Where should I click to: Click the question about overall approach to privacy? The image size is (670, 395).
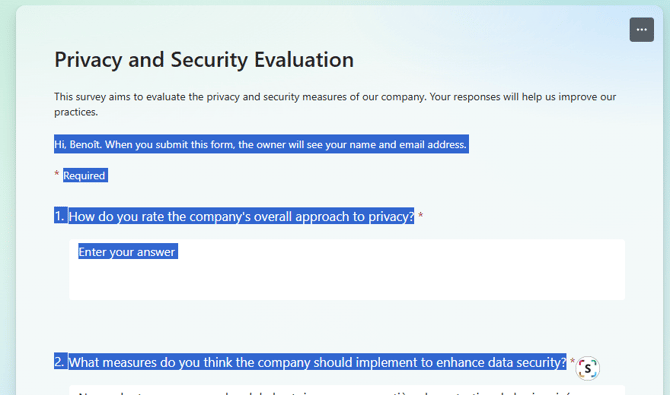(x=241, y=216)
